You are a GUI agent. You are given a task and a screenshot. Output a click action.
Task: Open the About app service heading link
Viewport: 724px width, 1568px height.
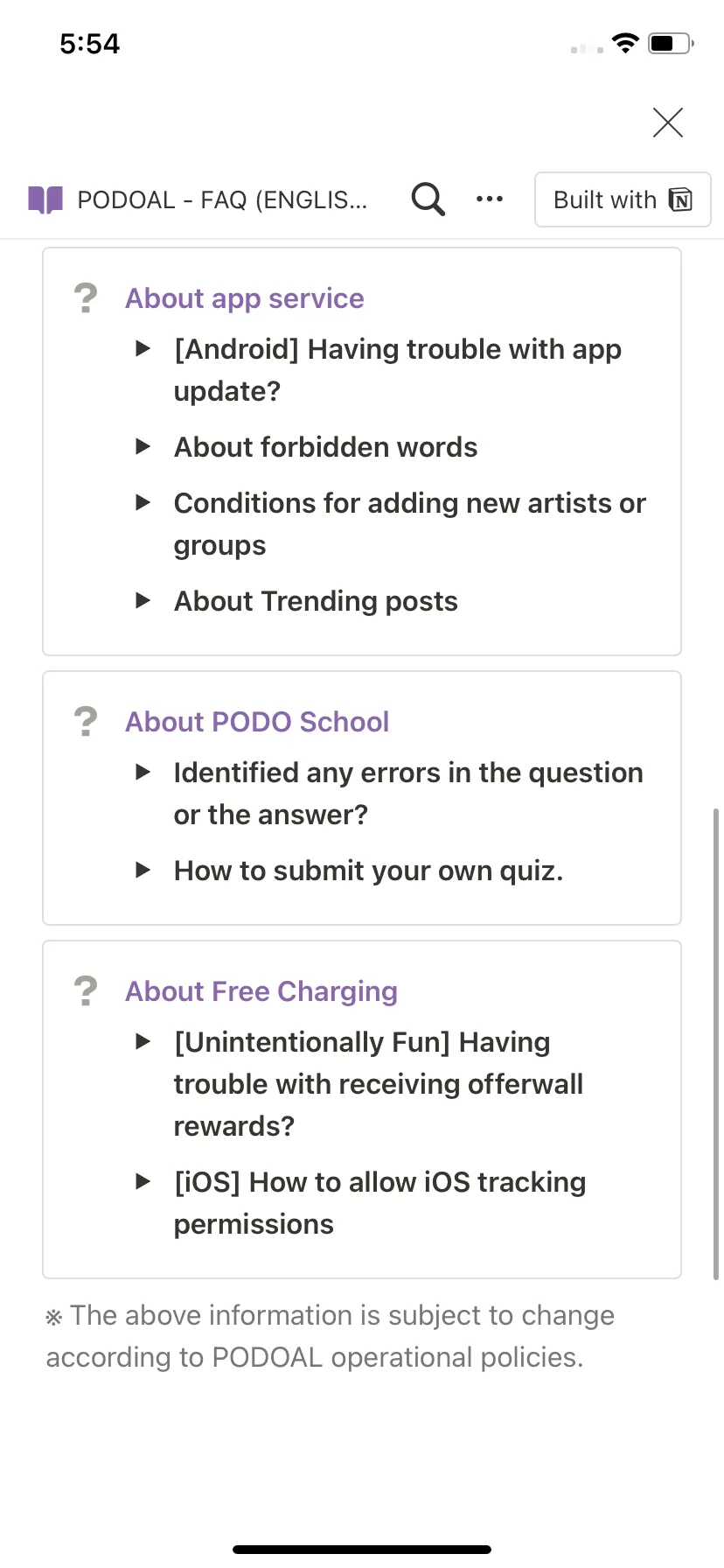click(x=244, y=298)
